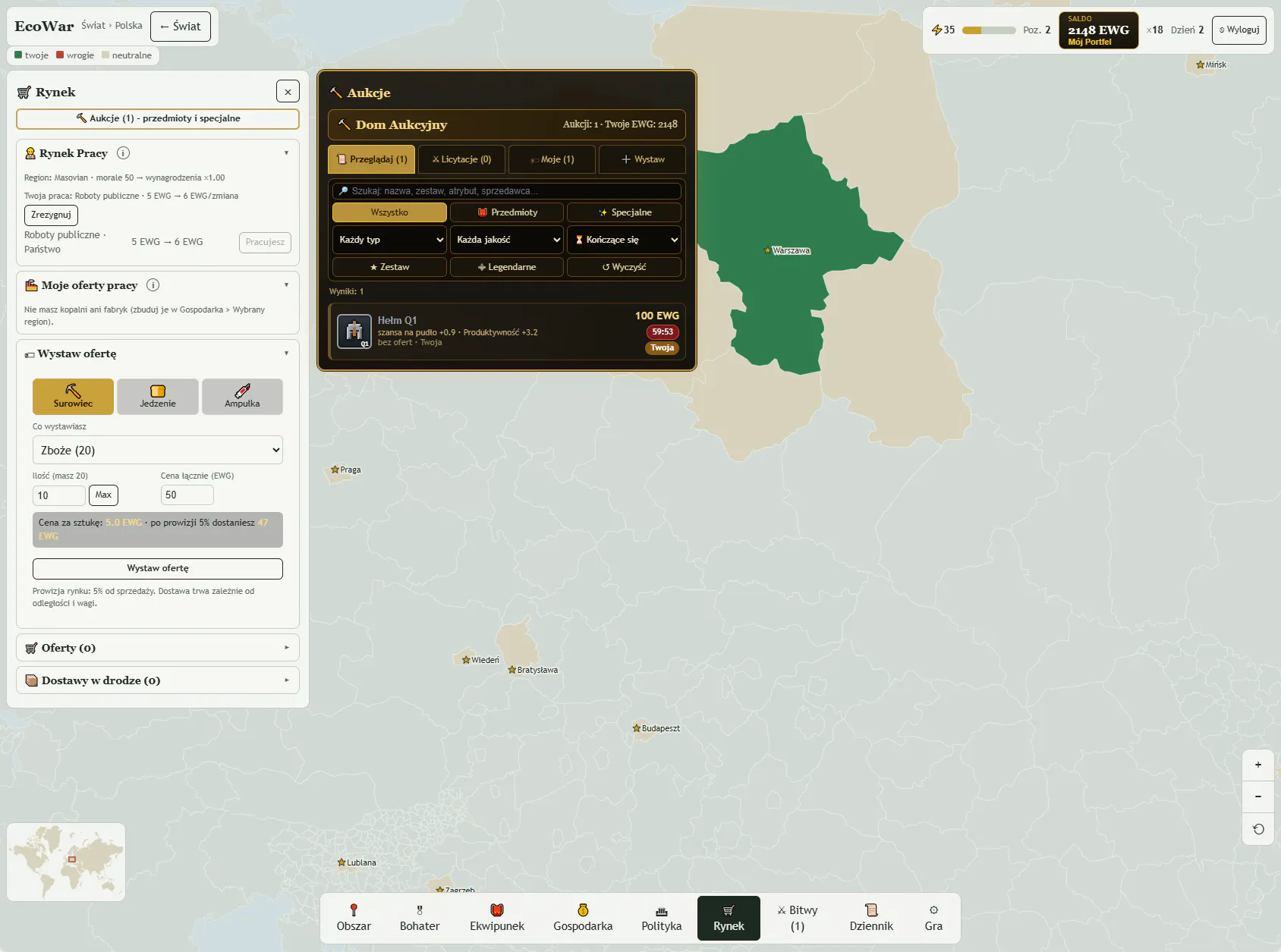
Task: Open the Obszar panel in bottom bar
Action: (x=354, y=918)
